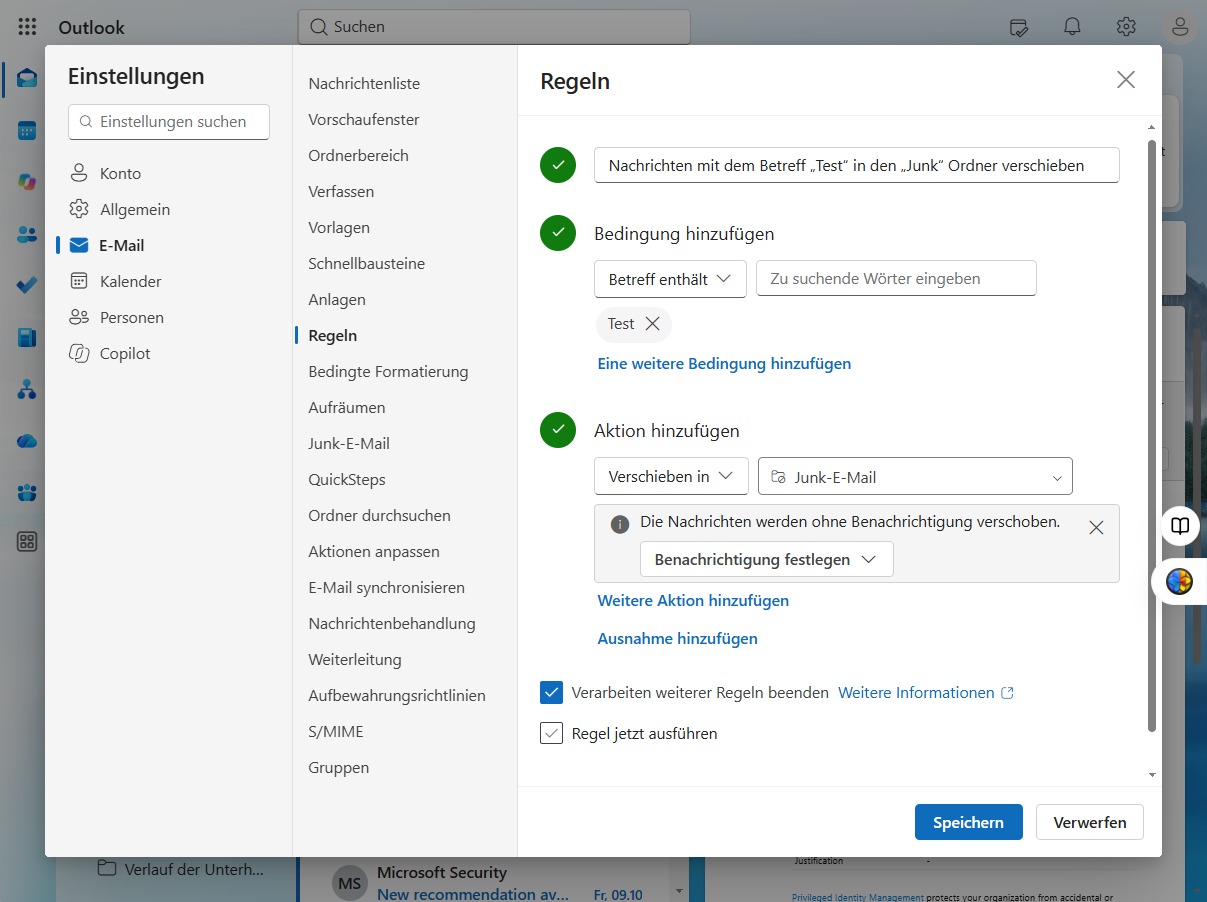Open 'Weitere Informationen' external link
Image resolution: width=1207 pixels, height=902 pixels.
[x=926, y=692]
